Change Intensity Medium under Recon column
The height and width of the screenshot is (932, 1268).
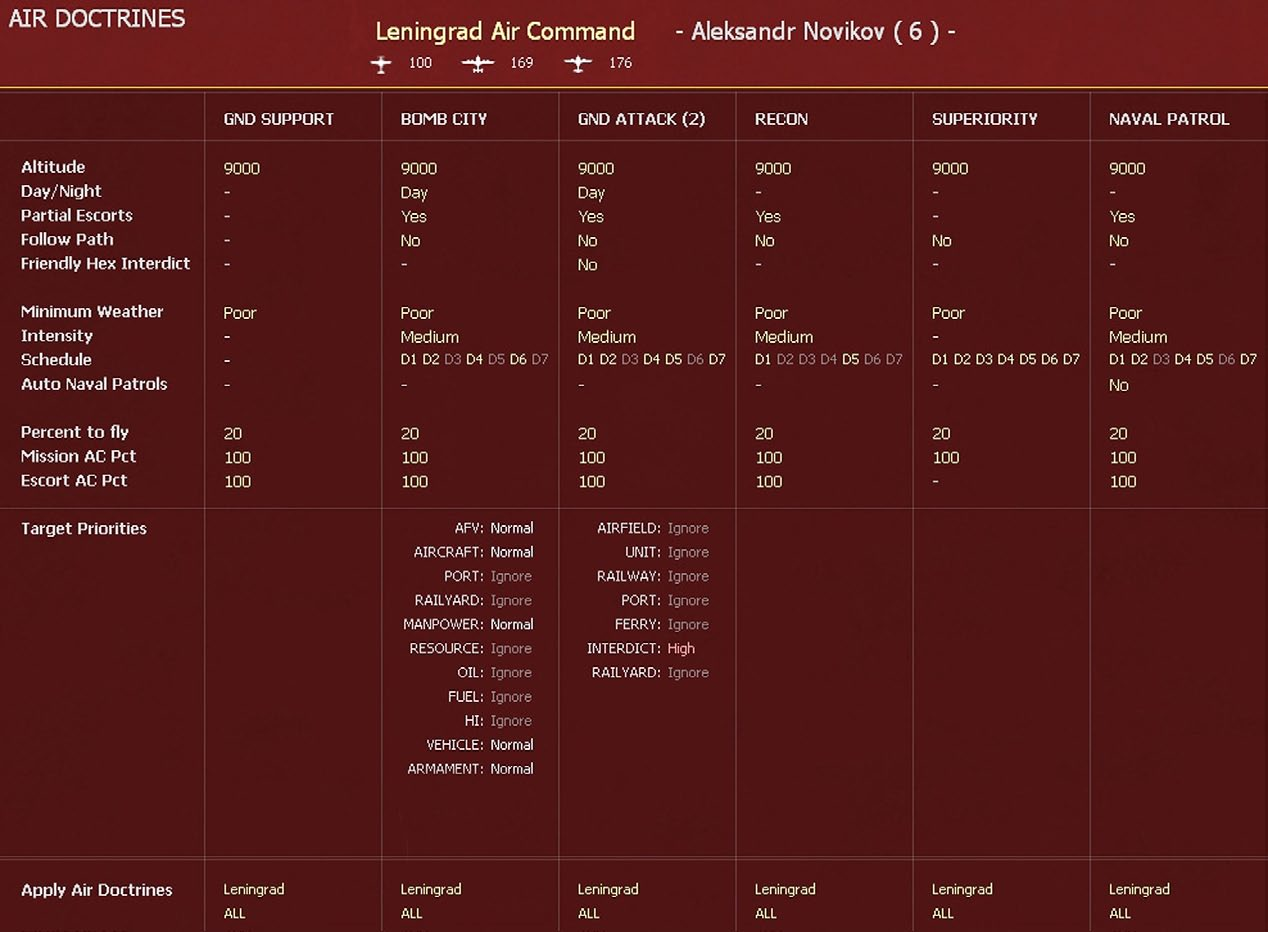pyautogui.click(x=783, y=337)
